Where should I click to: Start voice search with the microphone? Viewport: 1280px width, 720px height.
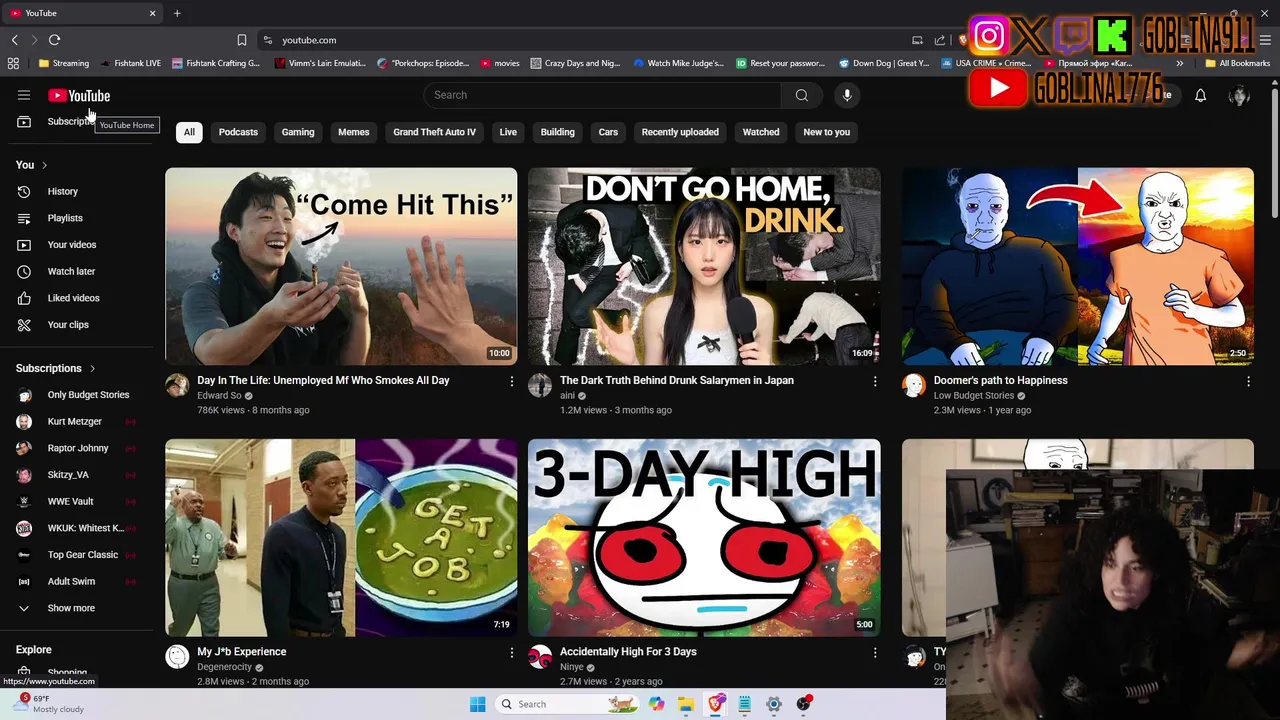pyautogui.click(x=847, y=95)
